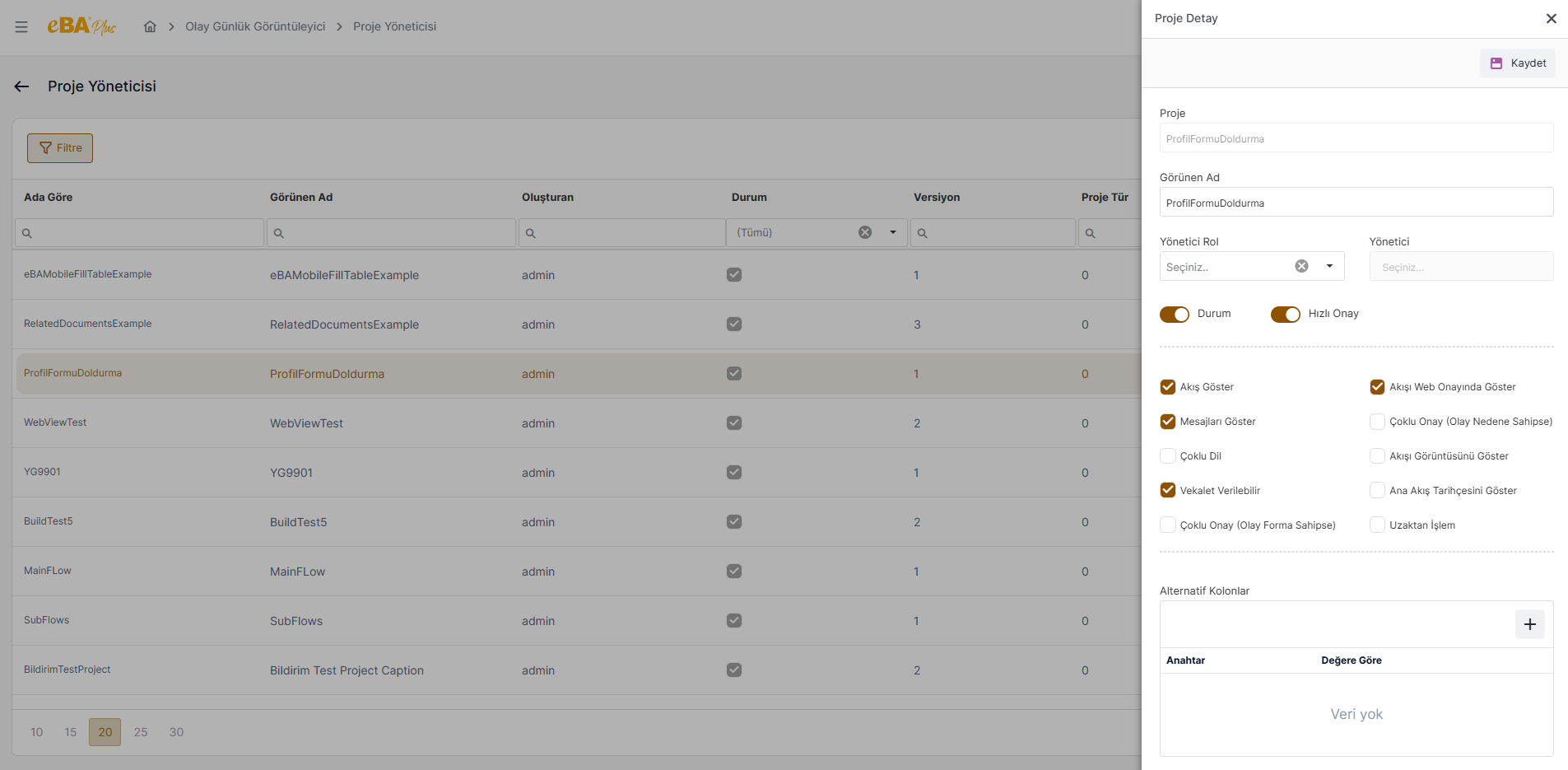Toggle the Hızlı Onay switch
The height and width of the screenshot is (770, 1568).
(1285, 315)
